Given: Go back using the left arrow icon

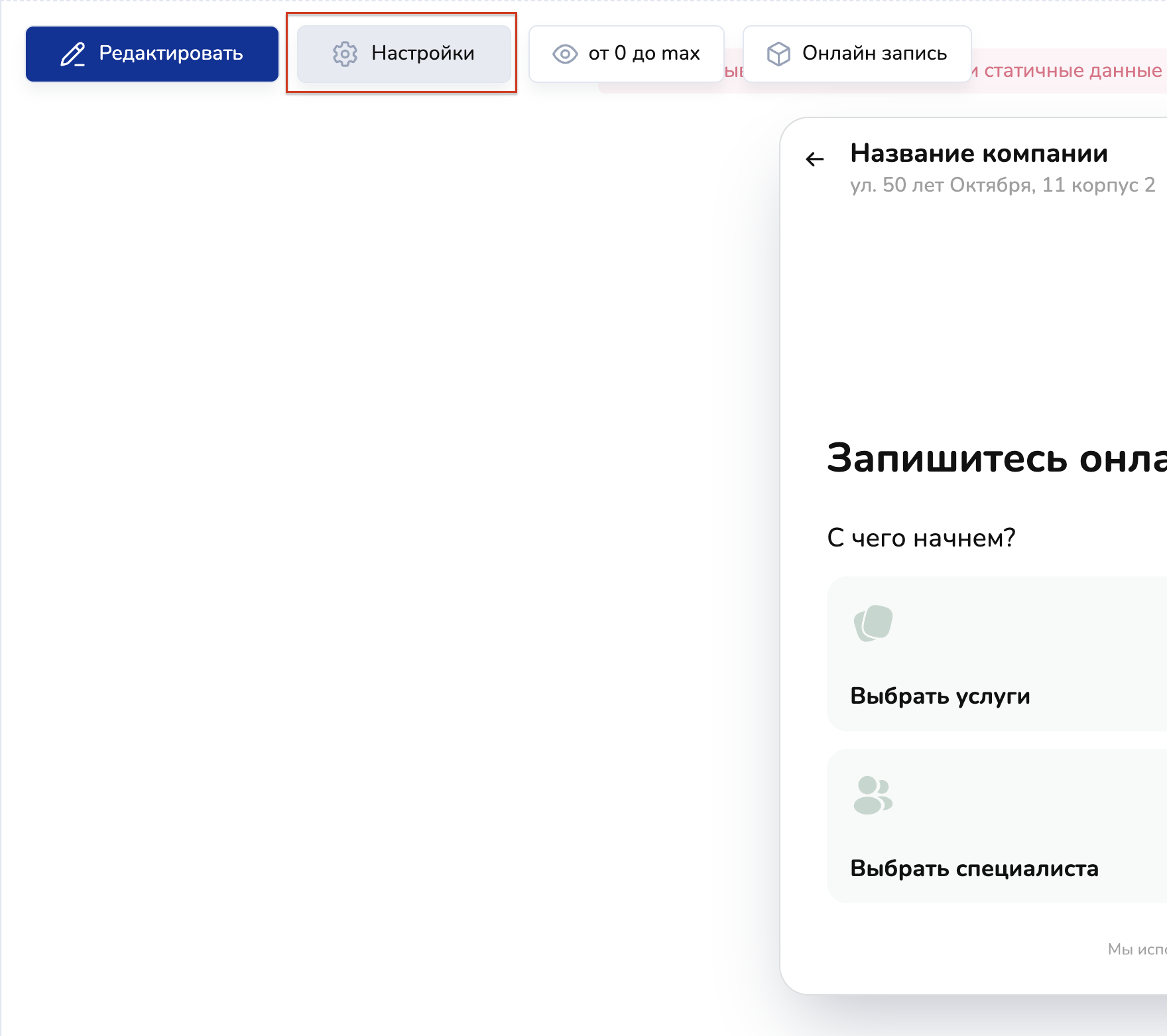Looking at the screenshot, I should 814,159.
